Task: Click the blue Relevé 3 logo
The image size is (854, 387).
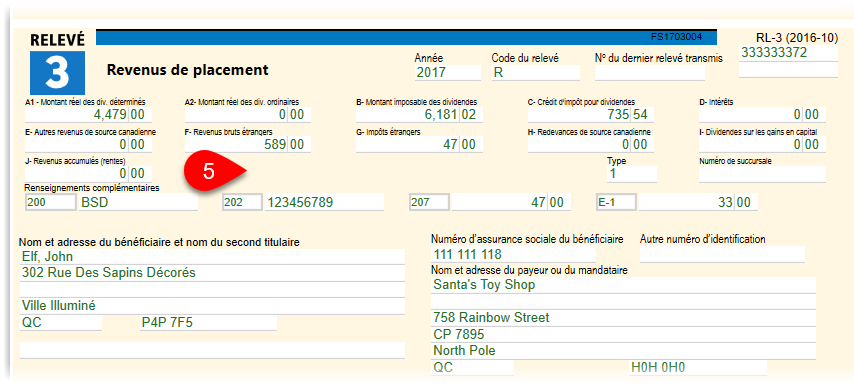Action: [57, 72]
